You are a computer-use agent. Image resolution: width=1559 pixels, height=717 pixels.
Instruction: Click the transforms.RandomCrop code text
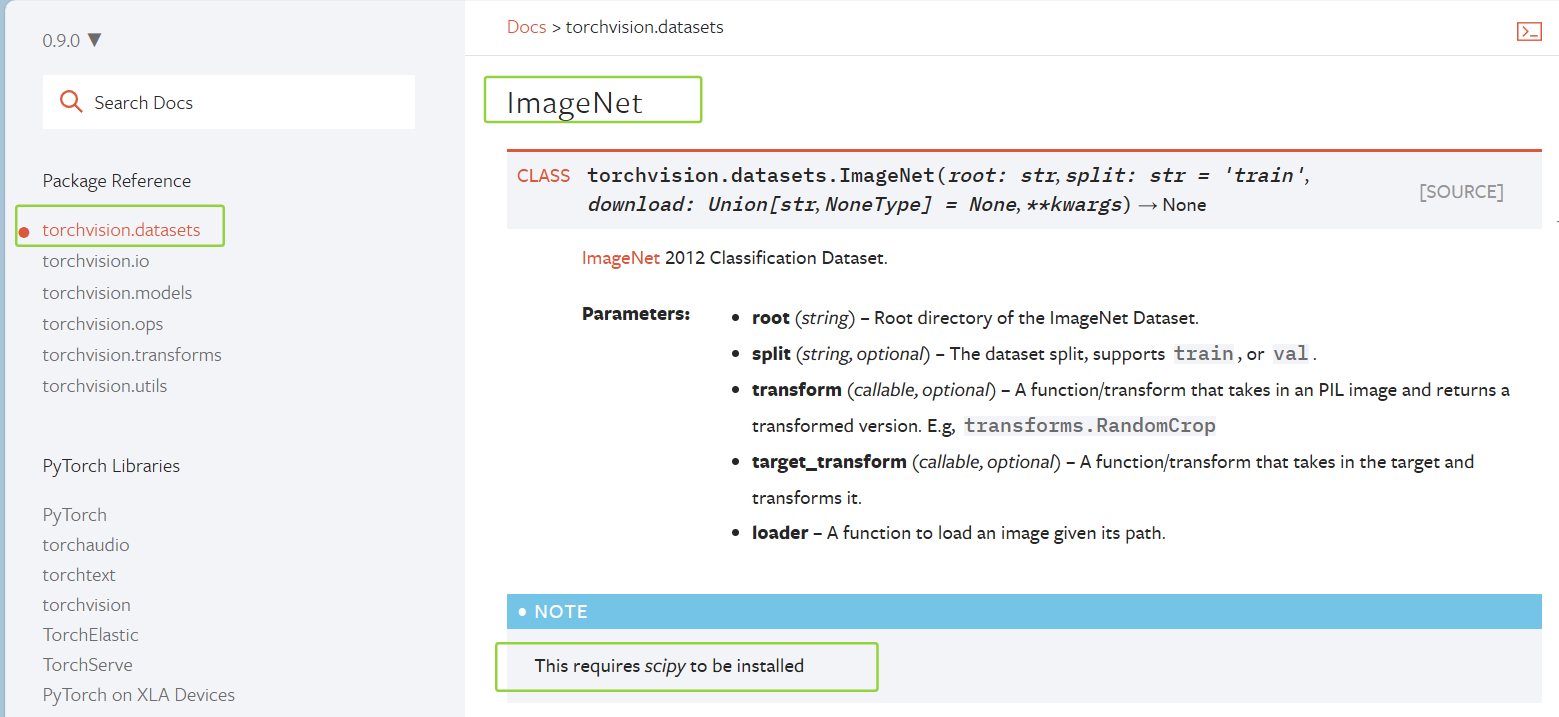click(x=1090, y=426)
